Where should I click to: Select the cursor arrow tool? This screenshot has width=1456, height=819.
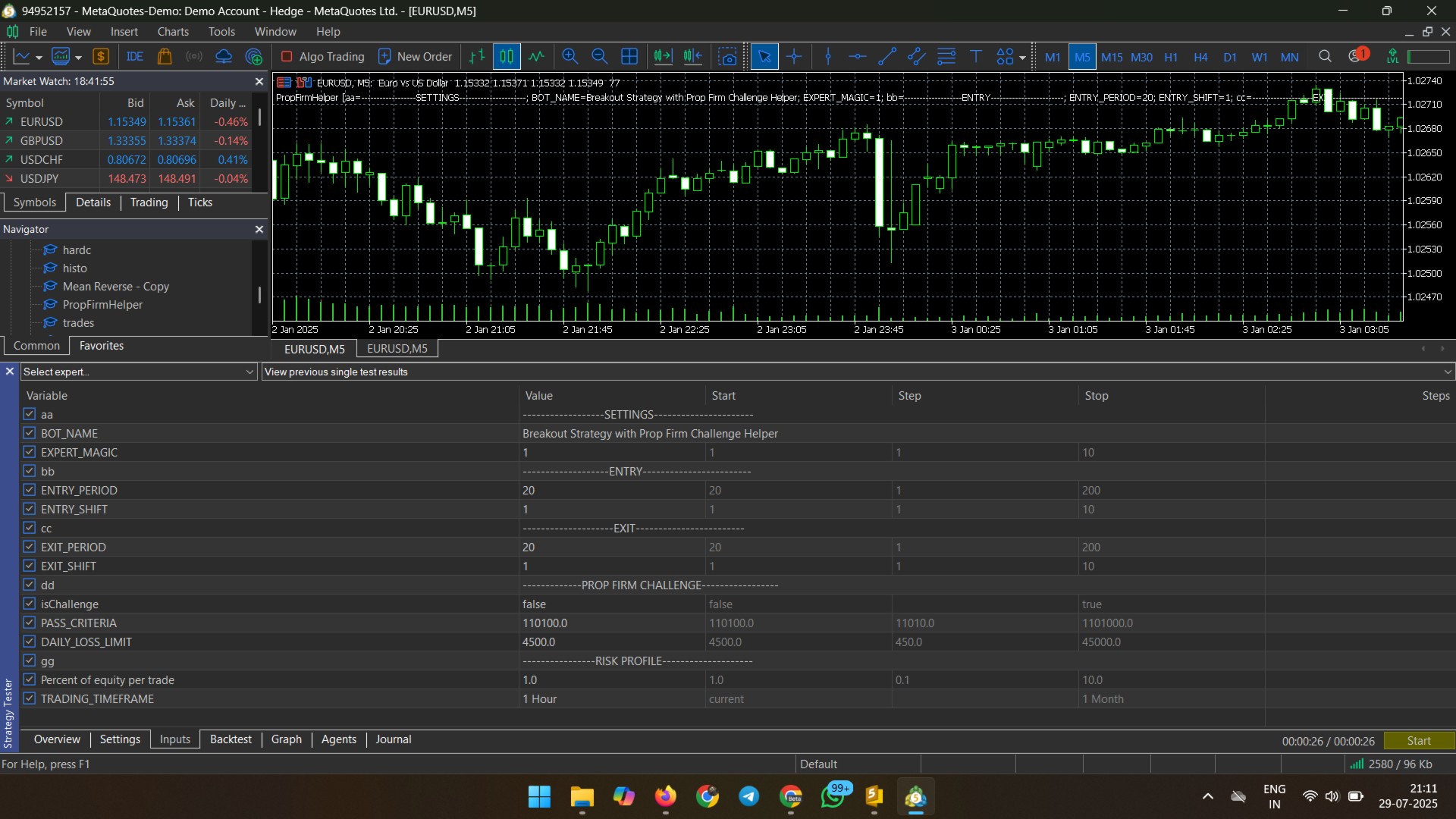coord(764,57)
